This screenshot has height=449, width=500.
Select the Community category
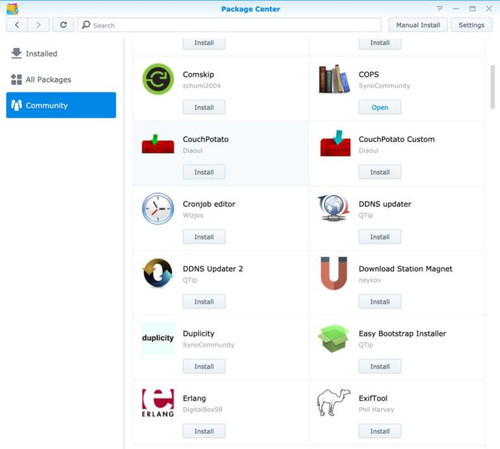click(x=61, y=105)
